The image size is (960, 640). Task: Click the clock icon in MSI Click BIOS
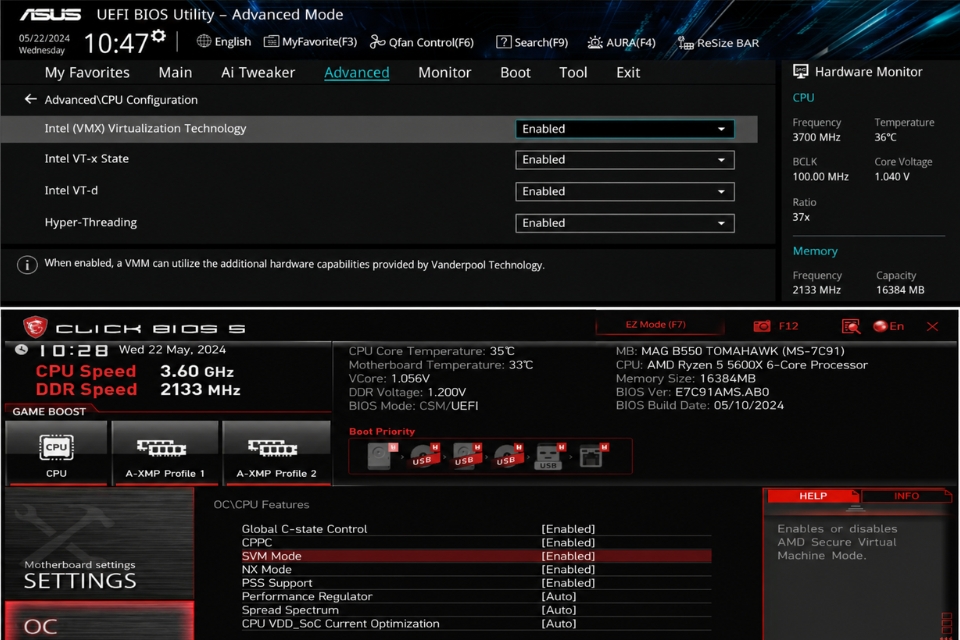pyautogui.click(x=21, y=350)
